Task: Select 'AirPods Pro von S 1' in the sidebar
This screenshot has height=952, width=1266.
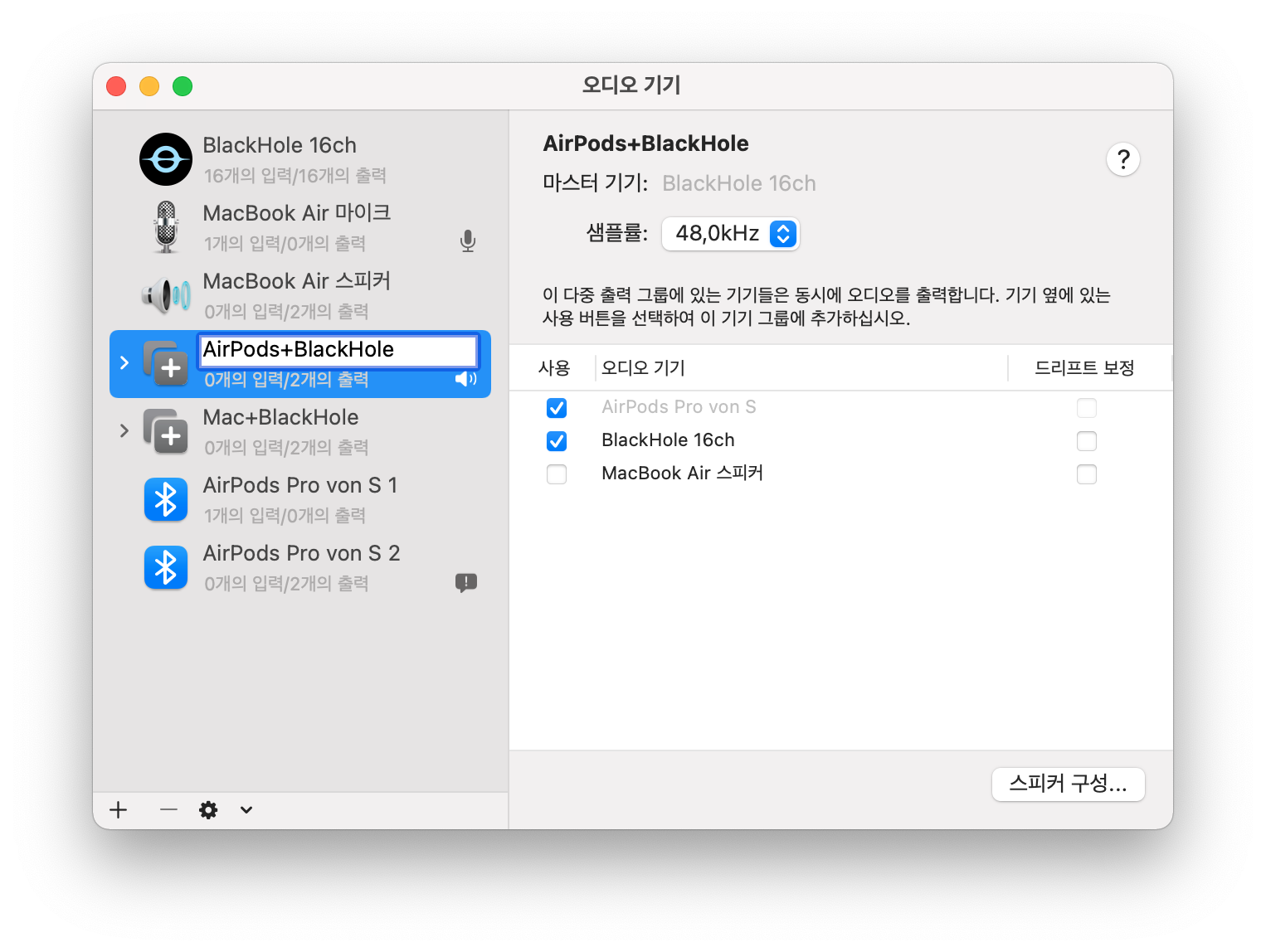Action: click(300, 485)
